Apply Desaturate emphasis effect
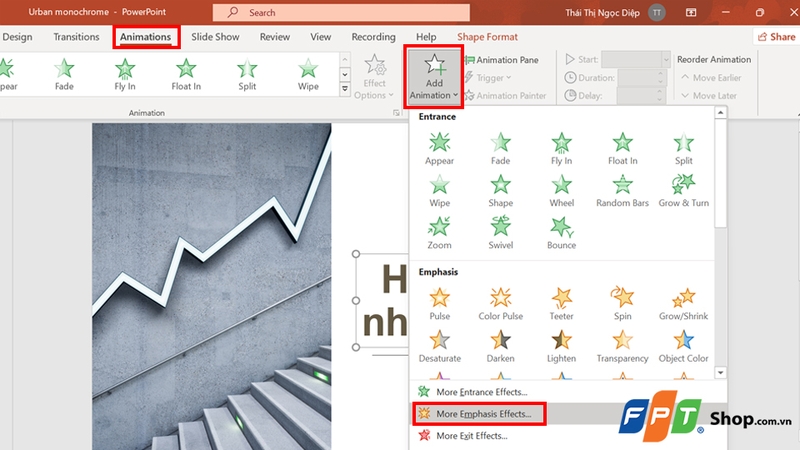This screenshot has height=450, width=800. click(x=439, y=346)
